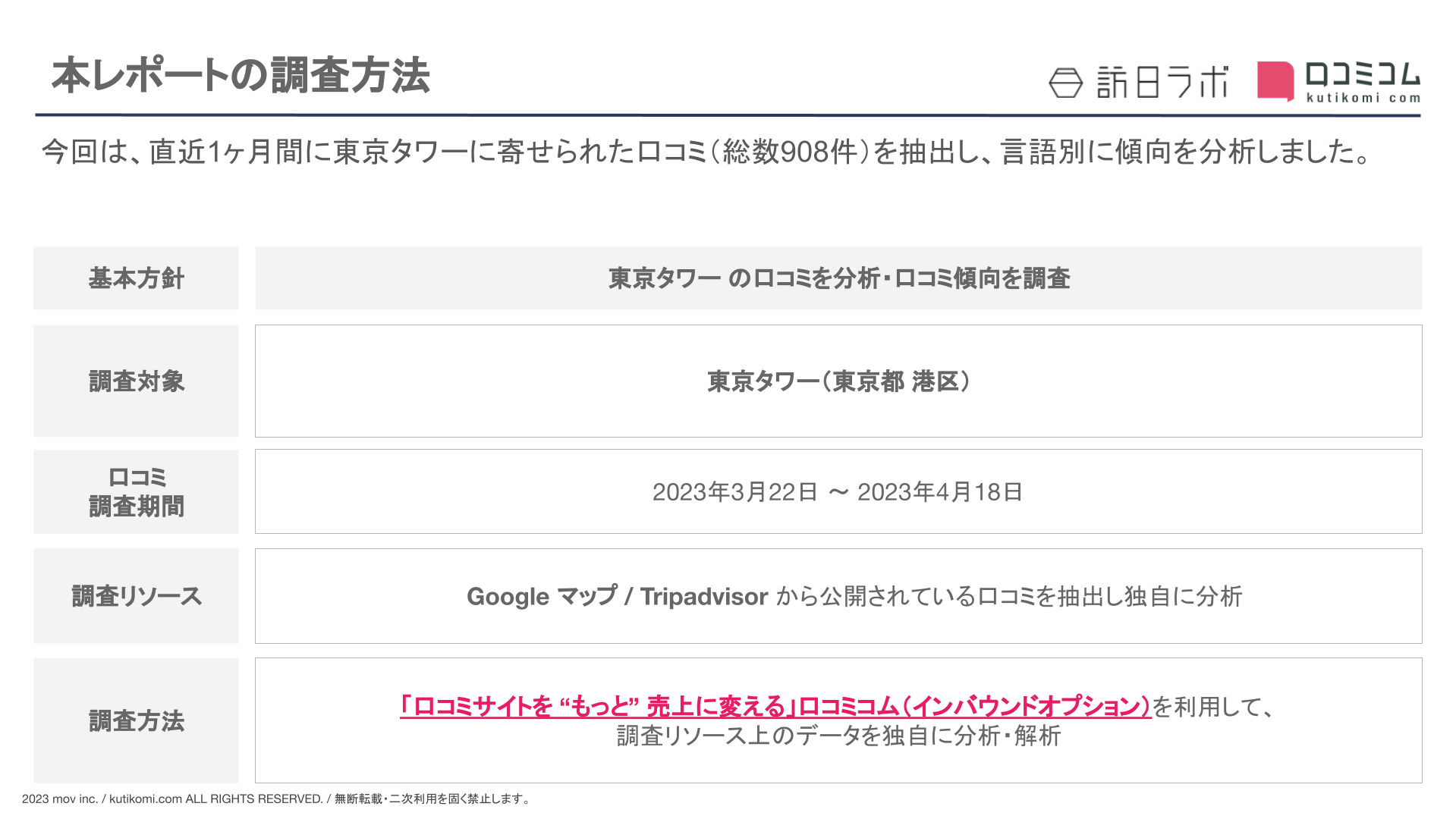Select the 調査リソース row header

click(137, 596)
